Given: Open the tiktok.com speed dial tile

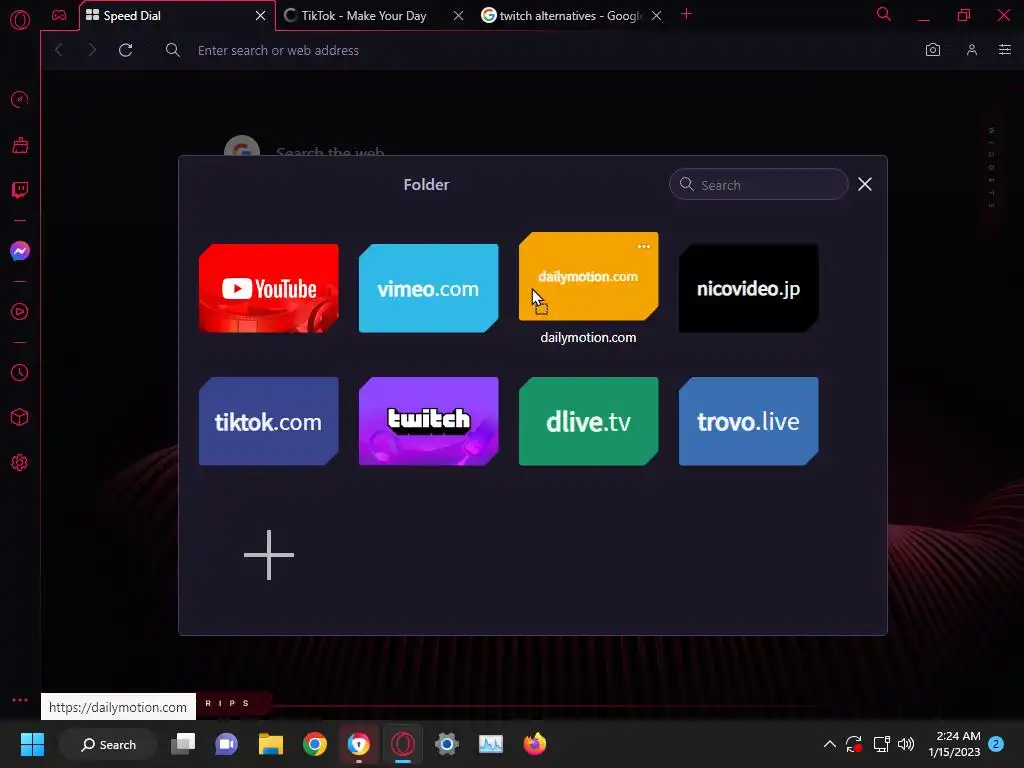Looking at the screenshot, I should 268,421.
